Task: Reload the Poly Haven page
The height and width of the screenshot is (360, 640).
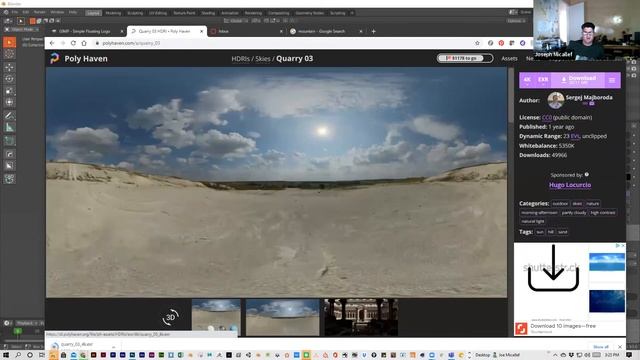Action: tap(73, 43)
